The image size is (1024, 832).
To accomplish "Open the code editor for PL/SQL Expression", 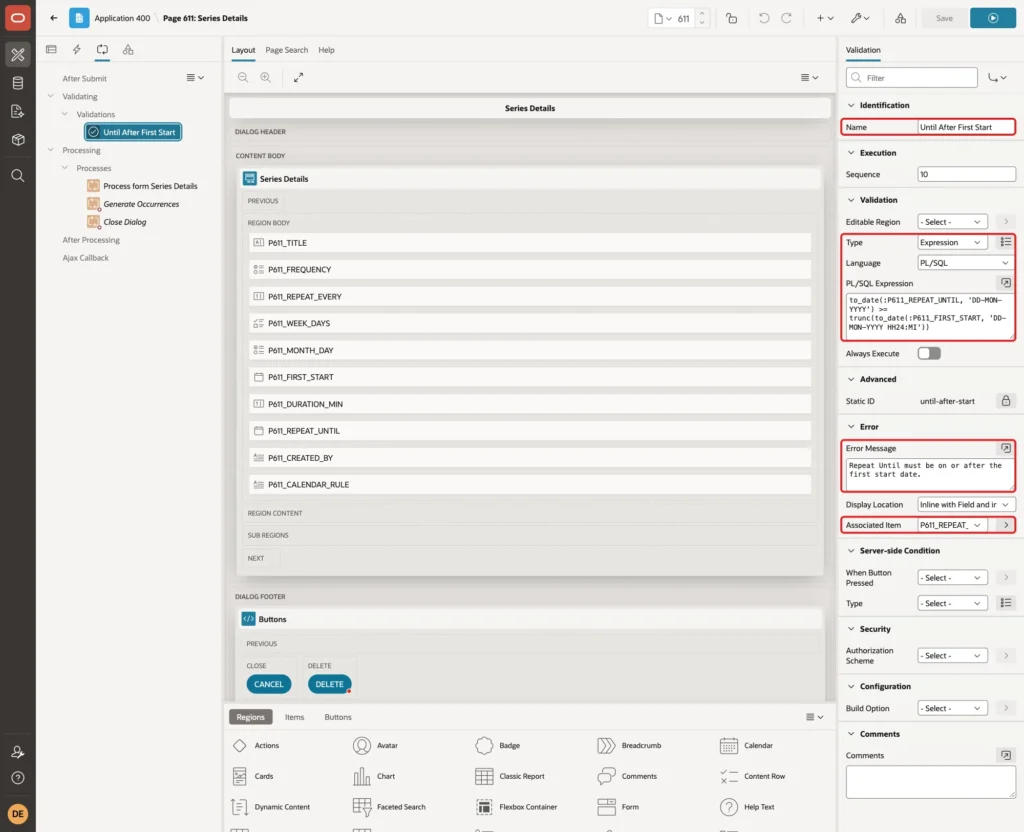I will [x=1006, y=283].
